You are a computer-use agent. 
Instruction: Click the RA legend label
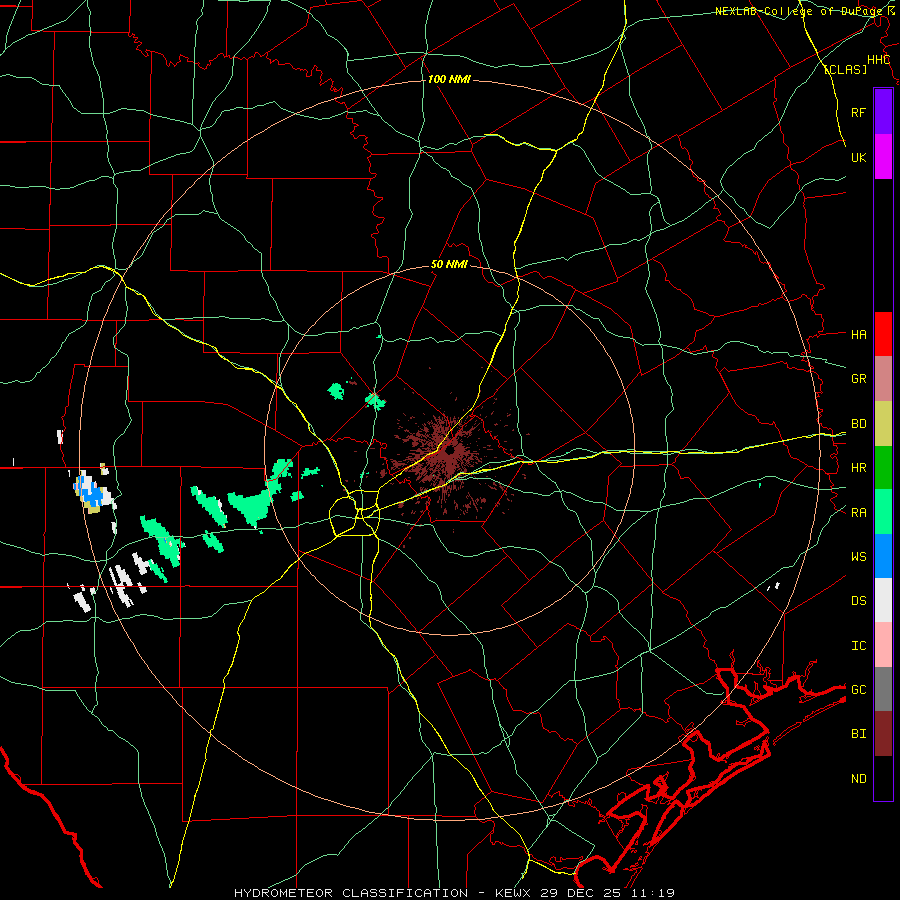pyautogui.click(x=858, y=512)
